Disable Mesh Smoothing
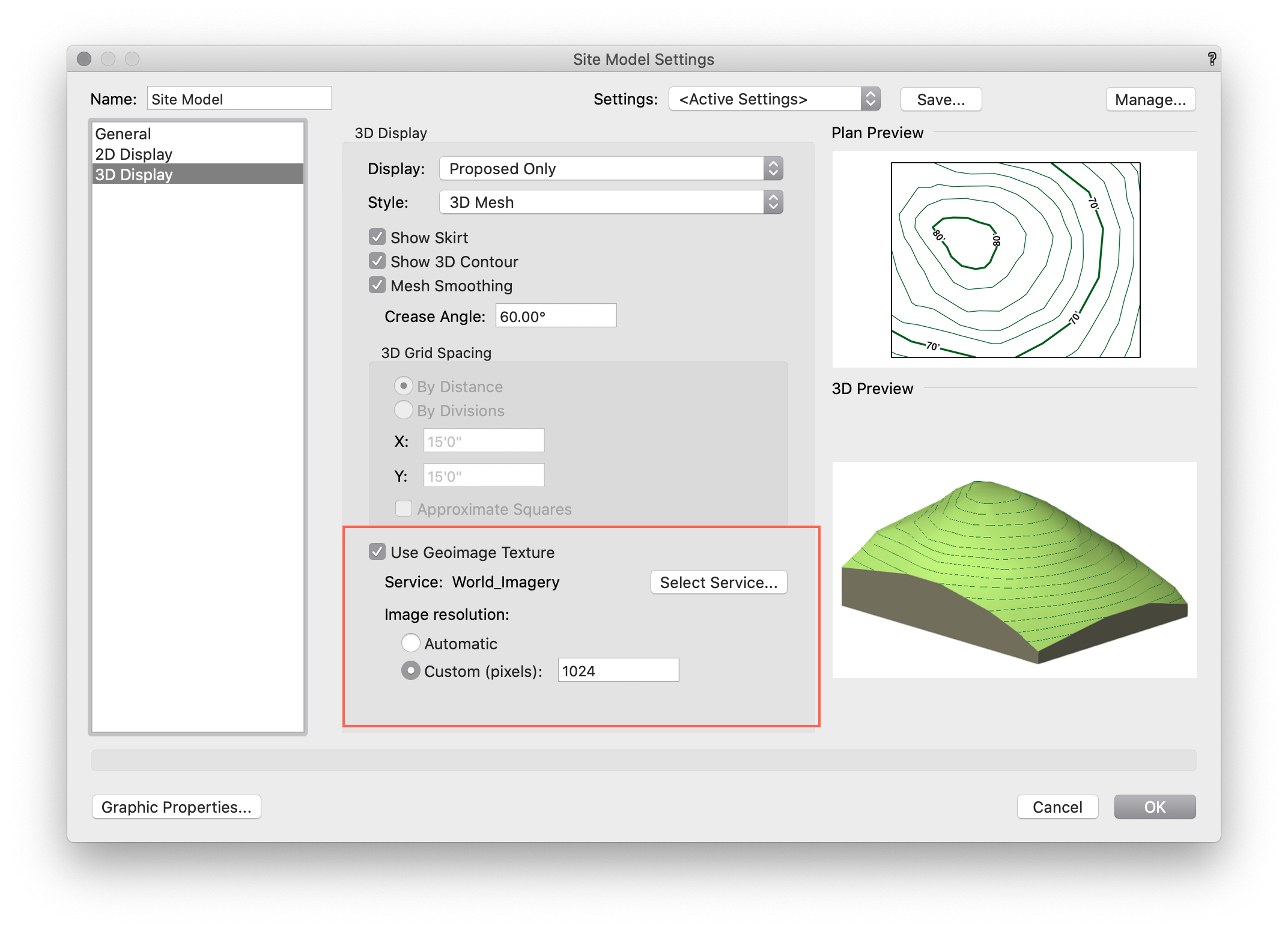This screenshot has width=1288, height=931. point(377,285)
